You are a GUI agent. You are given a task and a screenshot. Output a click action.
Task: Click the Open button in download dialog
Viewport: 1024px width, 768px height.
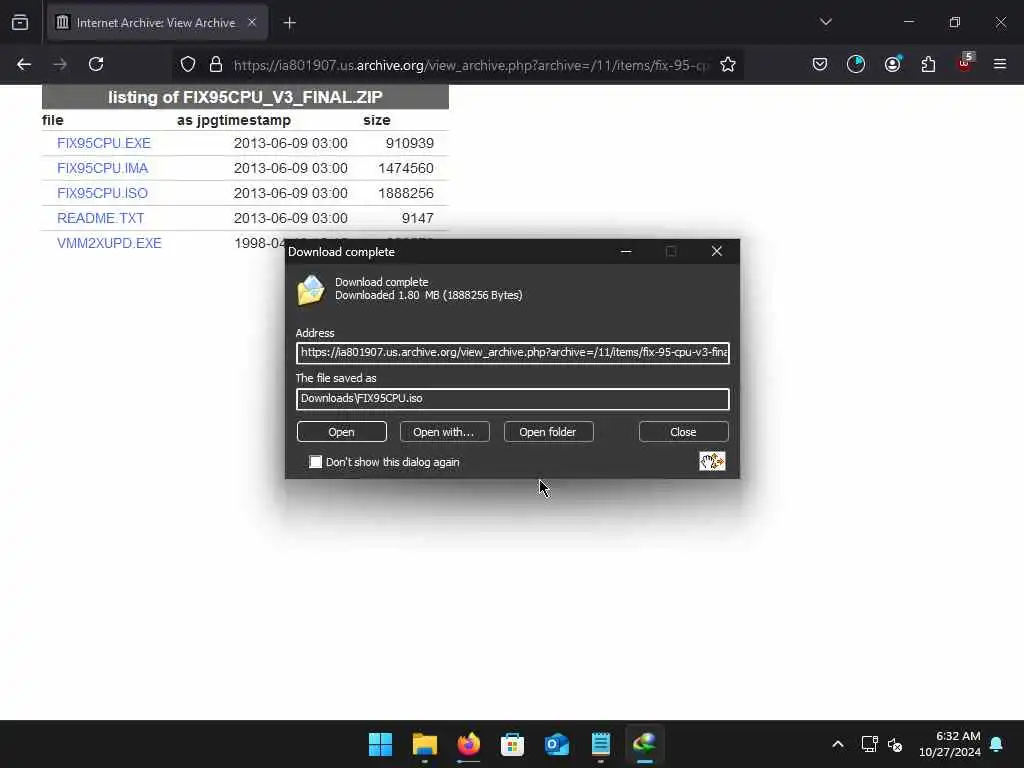pos(342,432)
